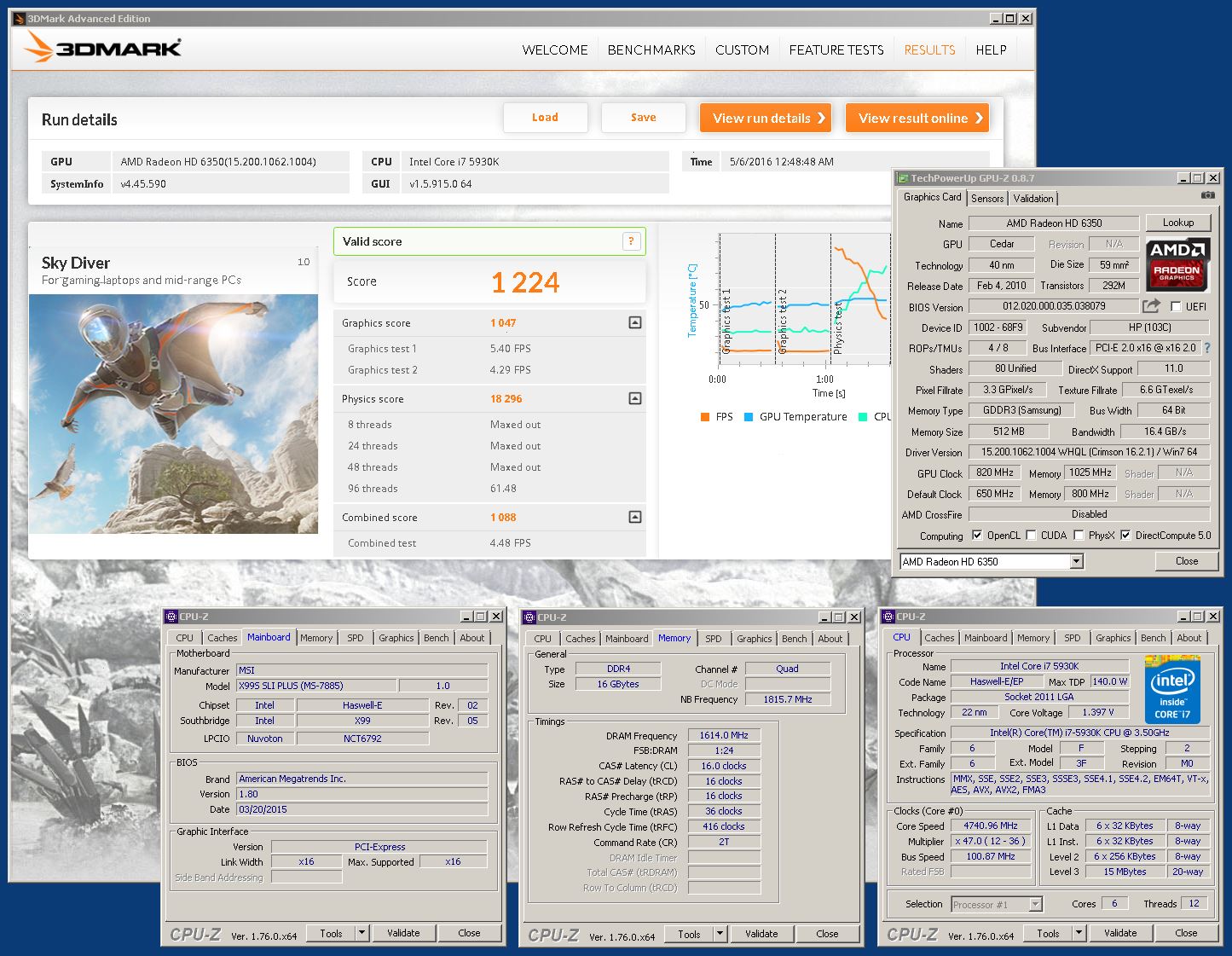Collapse the Combined score section
The height and width of the screenshot is (956, 1232).
point(635,517)
